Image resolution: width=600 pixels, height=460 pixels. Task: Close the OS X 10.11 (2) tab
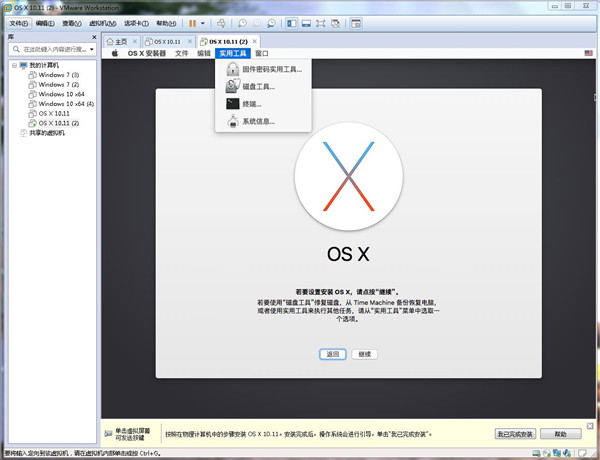pos(255,41)
